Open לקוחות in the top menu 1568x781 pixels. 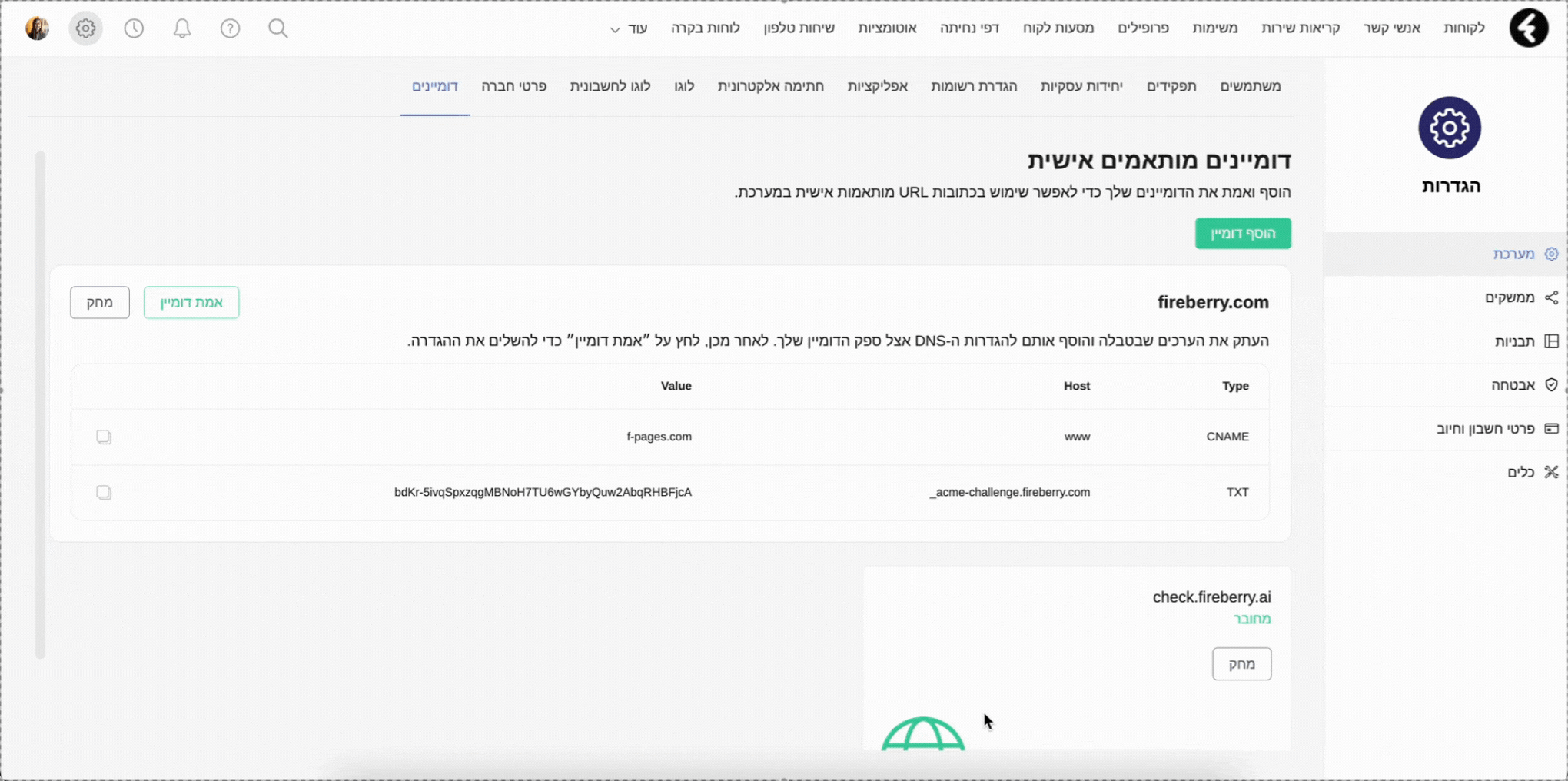click(x=1463, y=28)
